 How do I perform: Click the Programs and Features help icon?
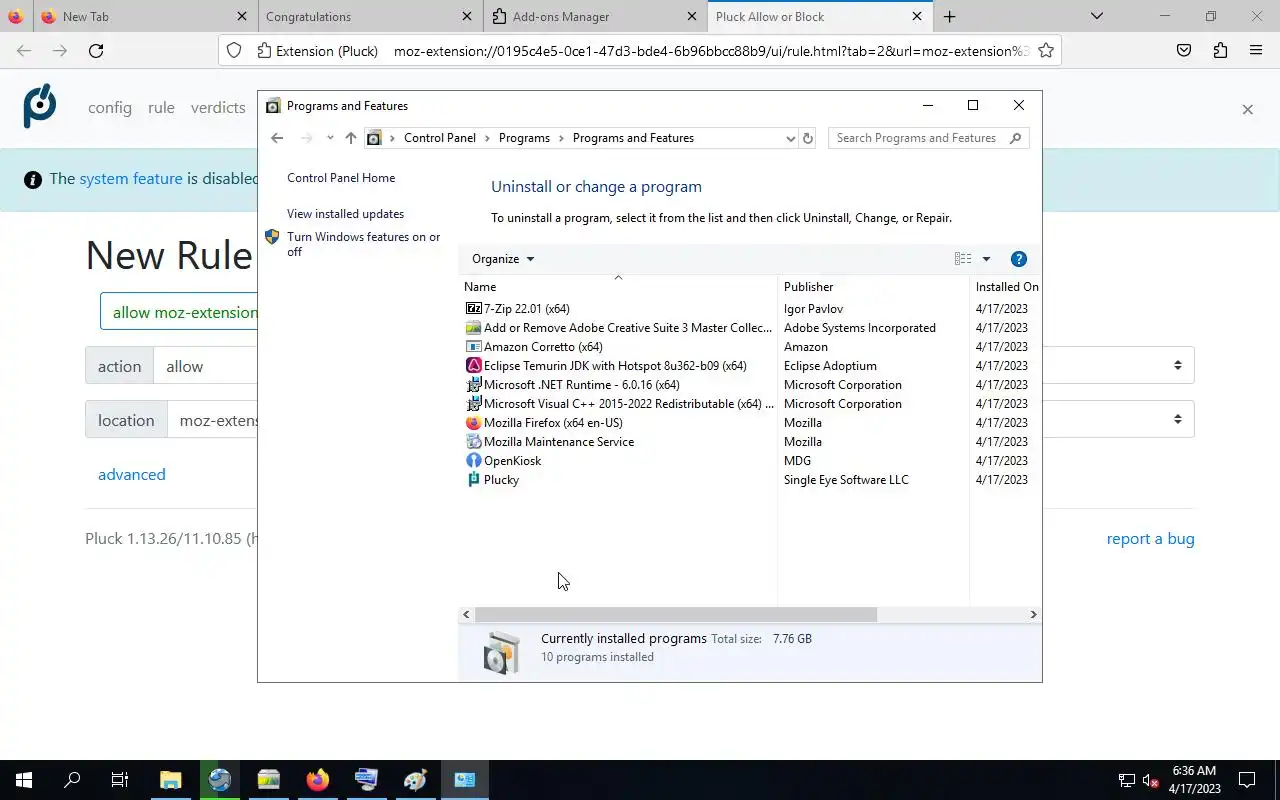coord(1019,259)
